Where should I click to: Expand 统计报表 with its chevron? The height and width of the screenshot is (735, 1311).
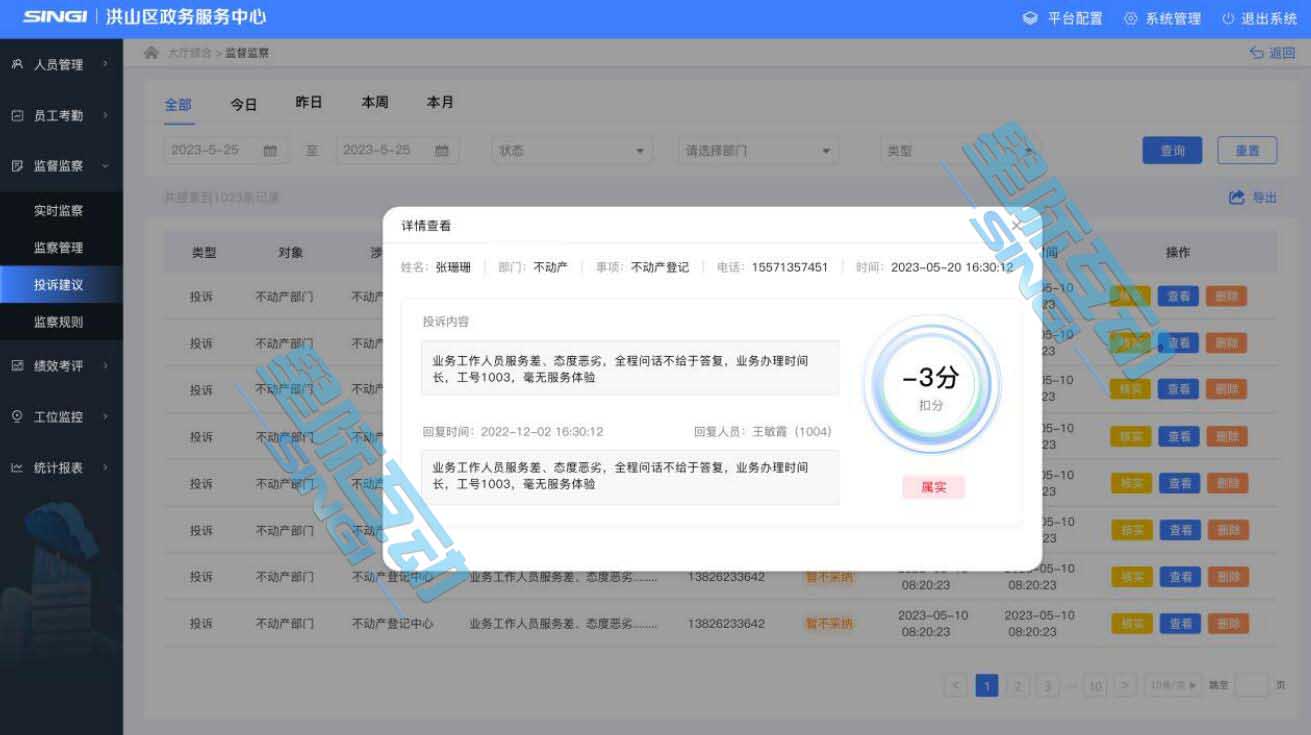[105, 468]
